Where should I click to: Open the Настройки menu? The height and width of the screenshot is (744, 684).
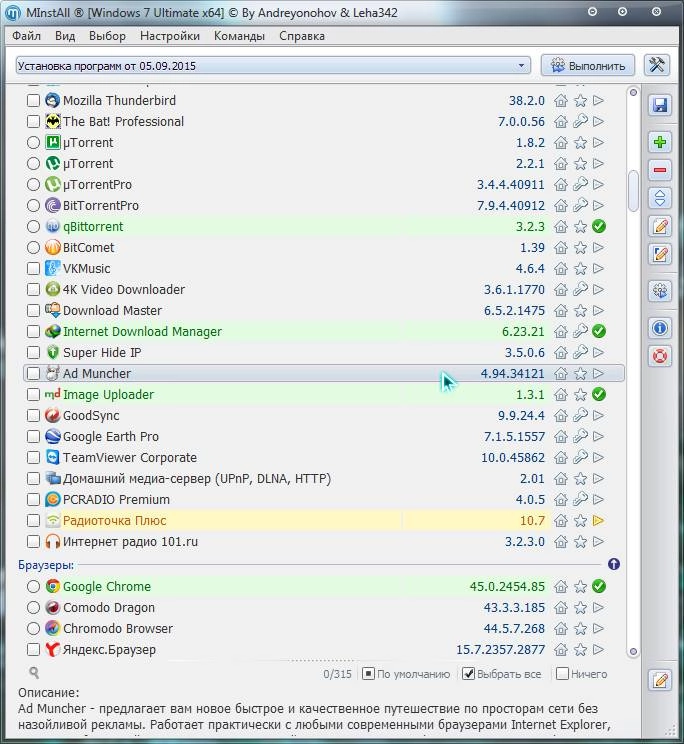[170, 36]
